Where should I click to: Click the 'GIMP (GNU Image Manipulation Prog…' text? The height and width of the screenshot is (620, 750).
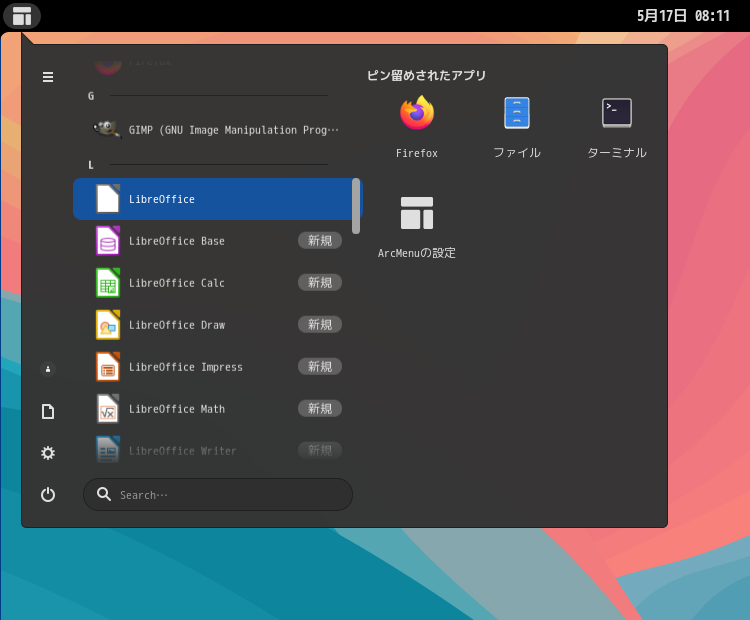click(x=233, y=130)
